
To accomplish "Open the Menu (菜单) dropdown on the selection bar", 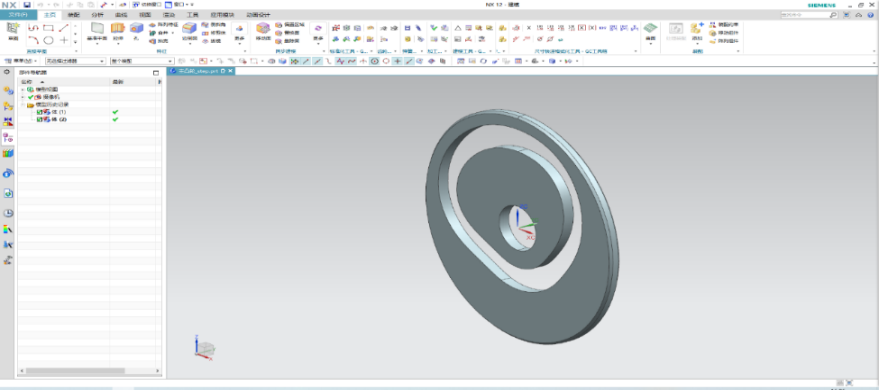I will [x=22, y=61].
